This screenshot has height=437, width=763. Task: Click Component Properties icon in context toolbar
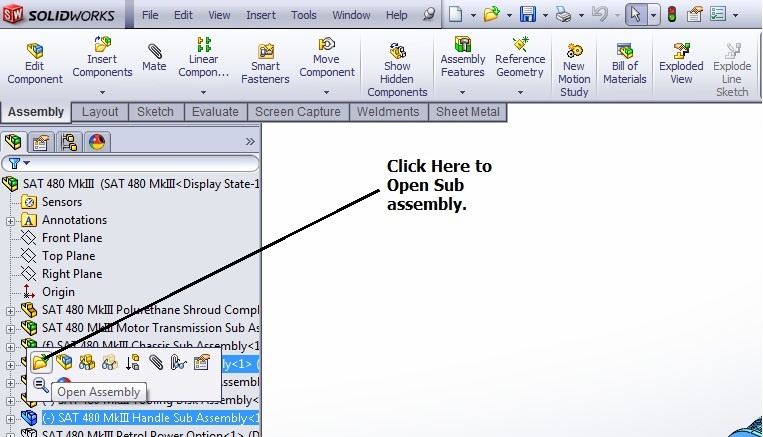[x=201, y=362]
